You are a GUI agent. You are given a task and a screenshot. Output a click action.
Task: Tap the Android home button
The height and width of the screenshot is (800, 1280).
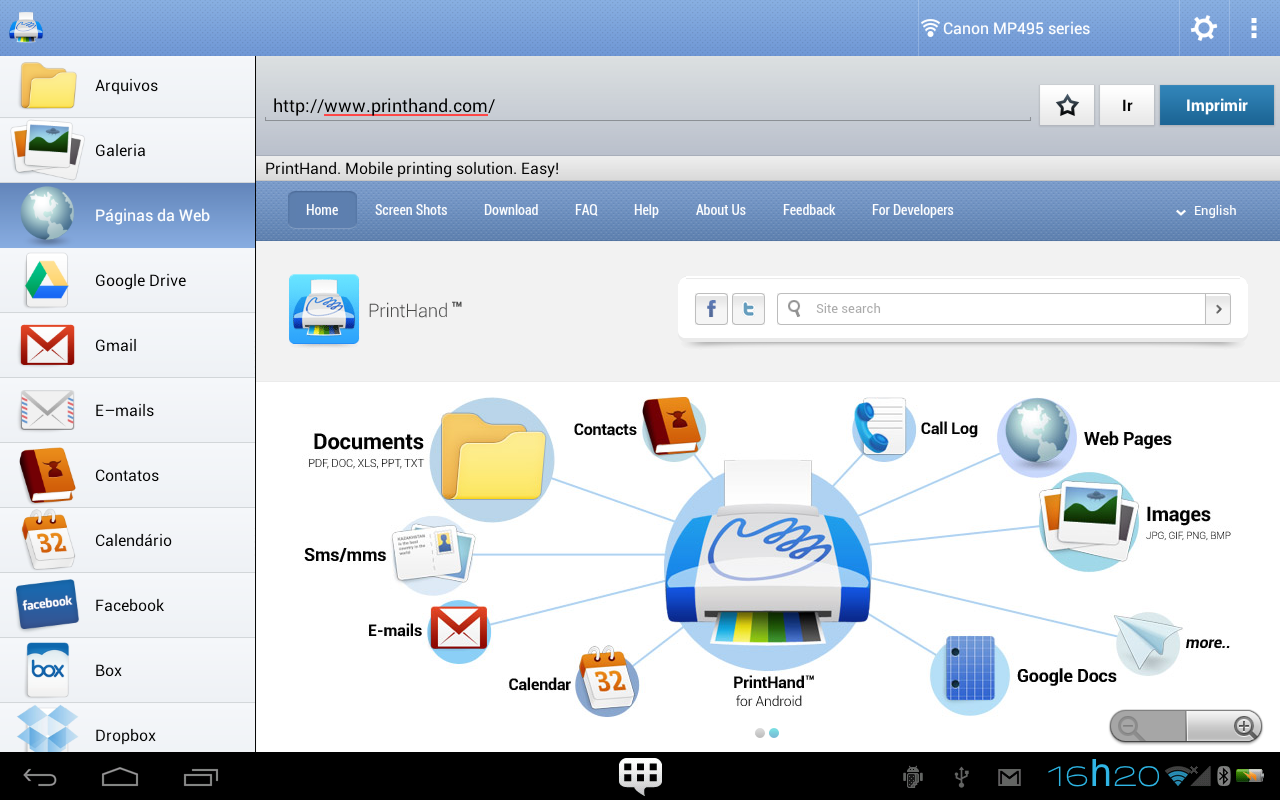[x=120, y=777]
